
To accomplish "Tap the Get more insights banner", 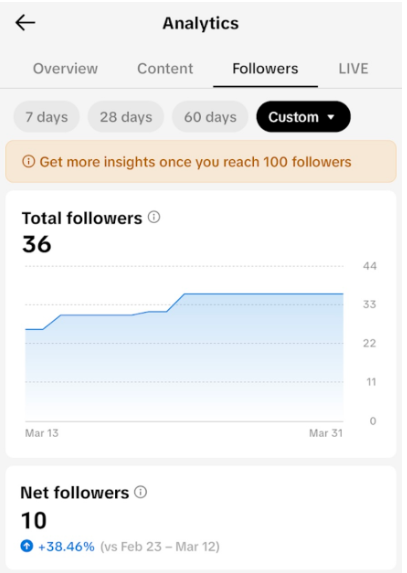I will click(x=201, y=161).
